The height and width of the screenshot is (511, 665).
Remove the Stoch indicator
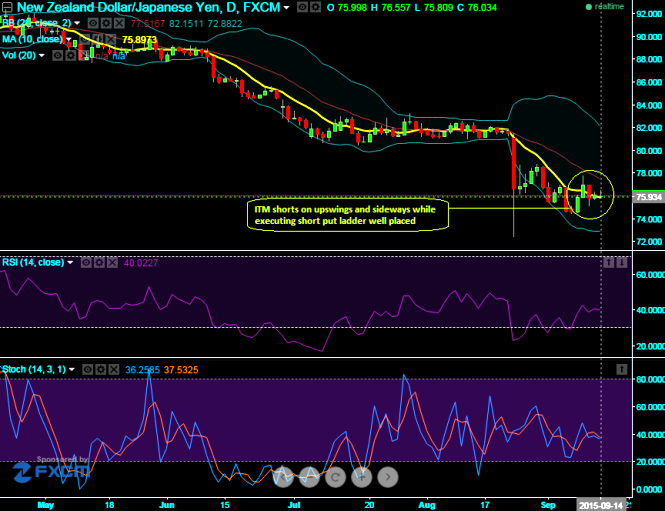(114, 370)
